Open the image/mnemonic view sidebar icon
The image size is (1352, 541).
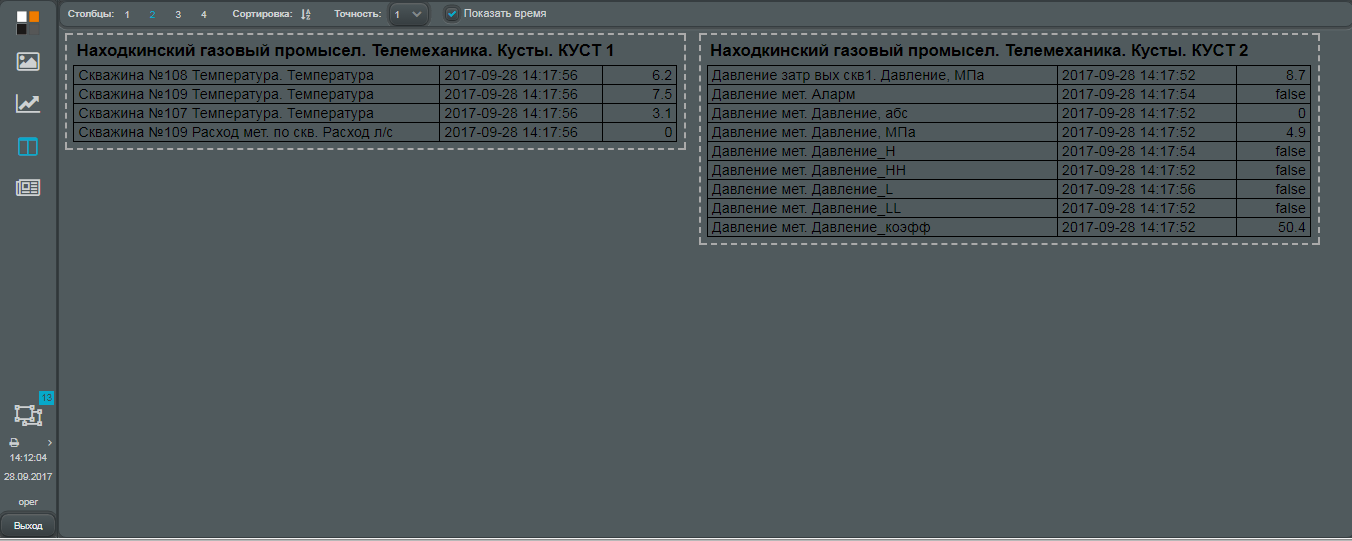pos(28,61)
